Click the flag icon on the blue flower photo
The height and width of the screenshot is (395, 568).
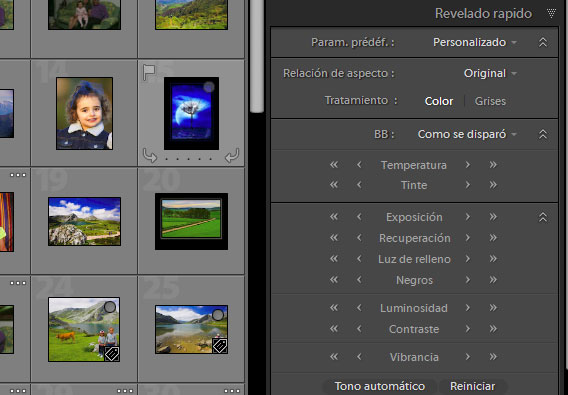click(x=149, y=72)
